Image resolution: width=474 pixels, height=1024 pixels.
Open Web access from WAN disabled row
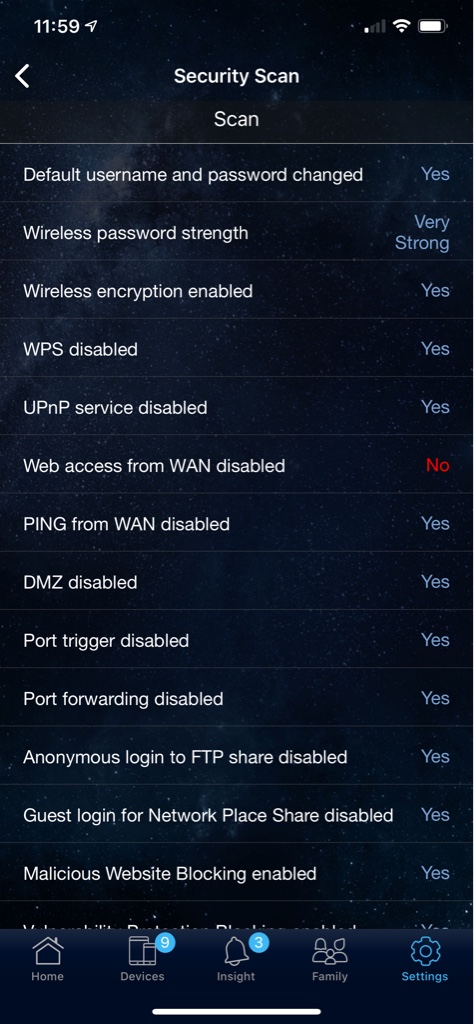[x=236, y=465]
